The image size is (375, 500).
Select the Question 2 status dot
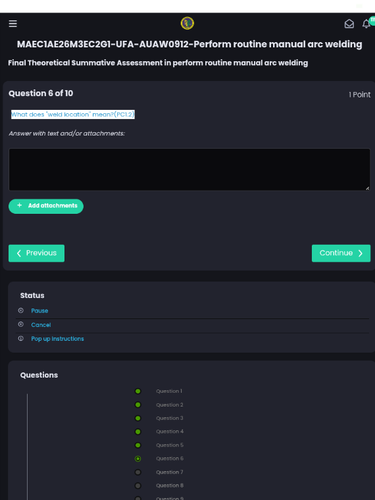click(x=138, y=405)
